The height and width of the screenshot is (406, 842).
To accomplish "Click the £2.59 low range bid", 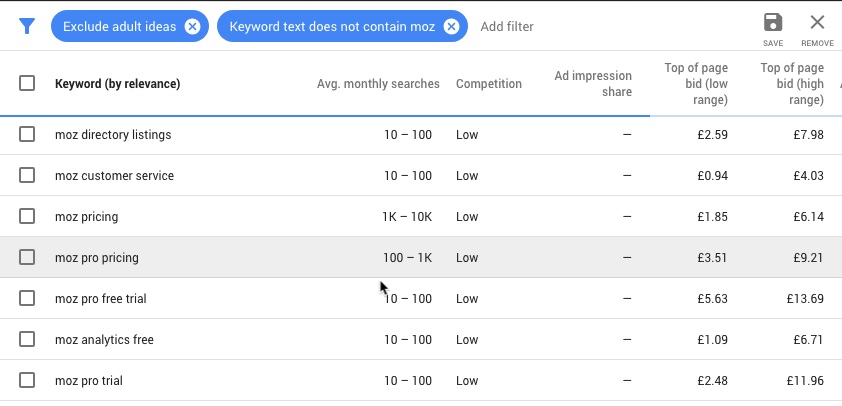I will [x=713, y=135].
